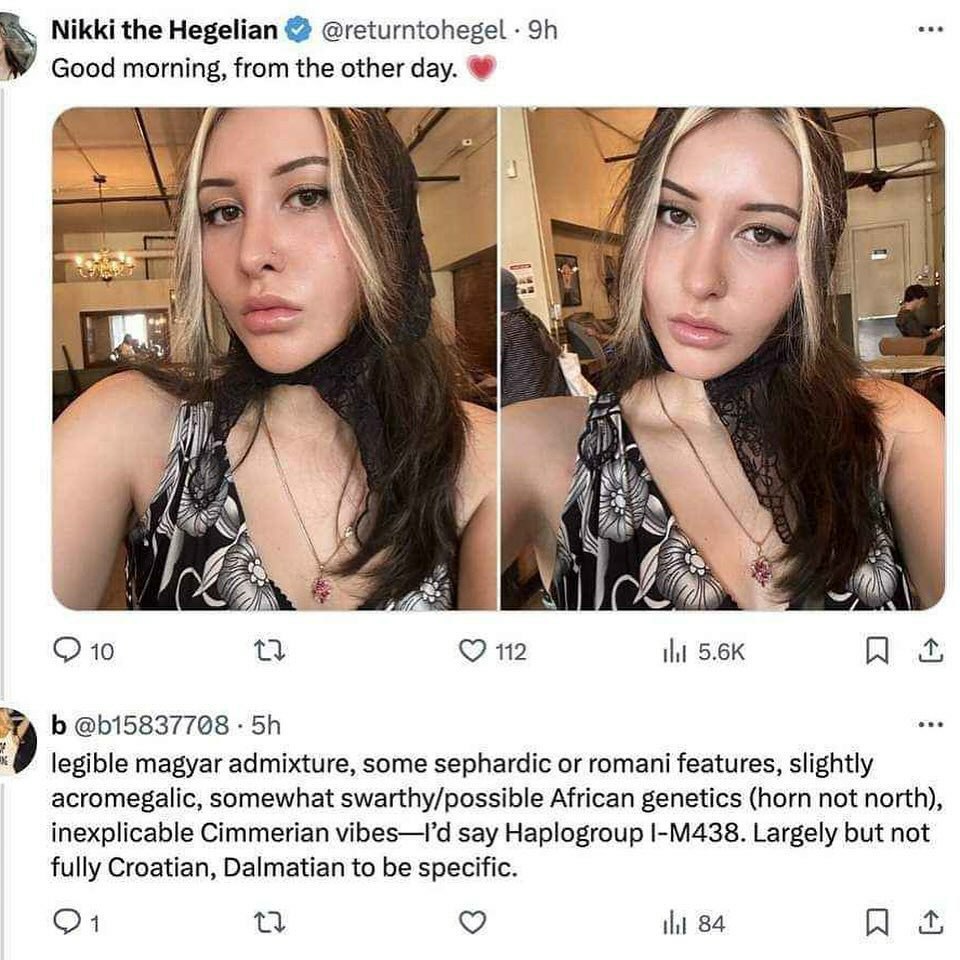Like the Good morning post
The image size is (960, 960).
492,651
